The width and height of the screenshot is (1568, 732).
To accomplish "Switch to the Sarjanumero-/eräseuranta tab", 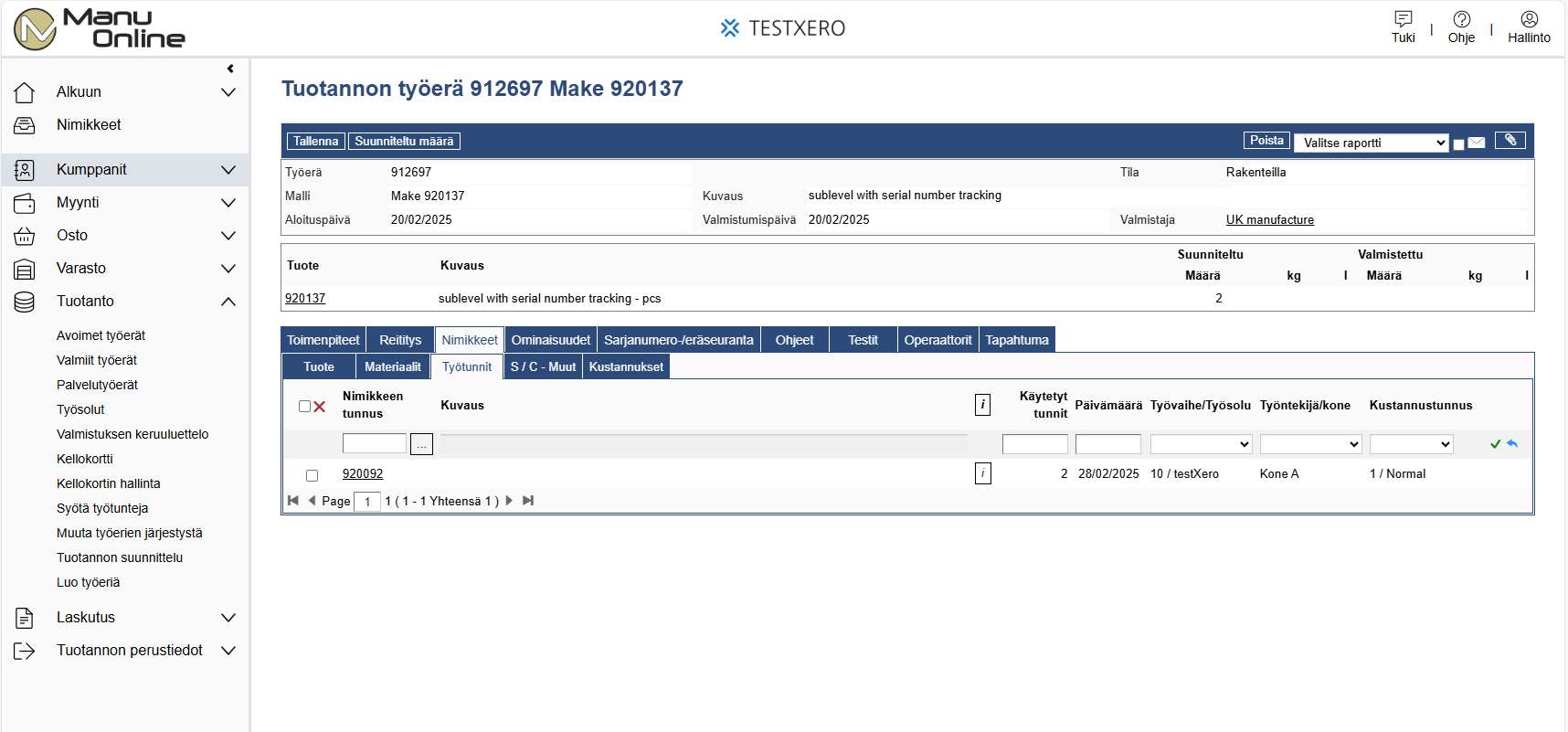I will click(679, 340).
